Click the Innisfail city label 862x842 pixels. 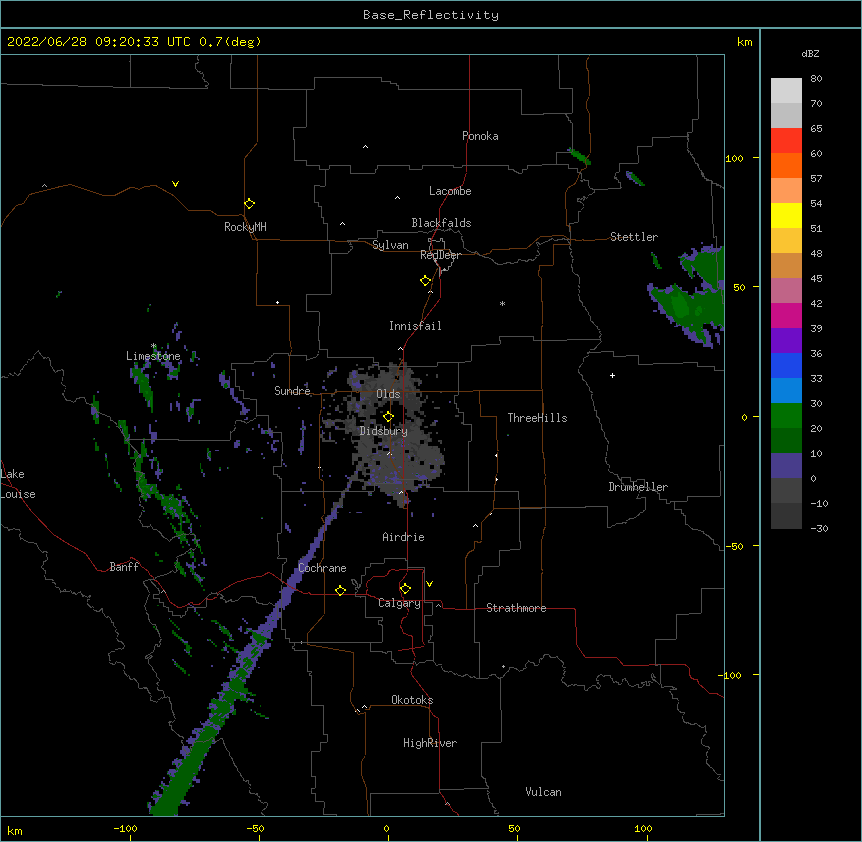click(x=415, y=326)
